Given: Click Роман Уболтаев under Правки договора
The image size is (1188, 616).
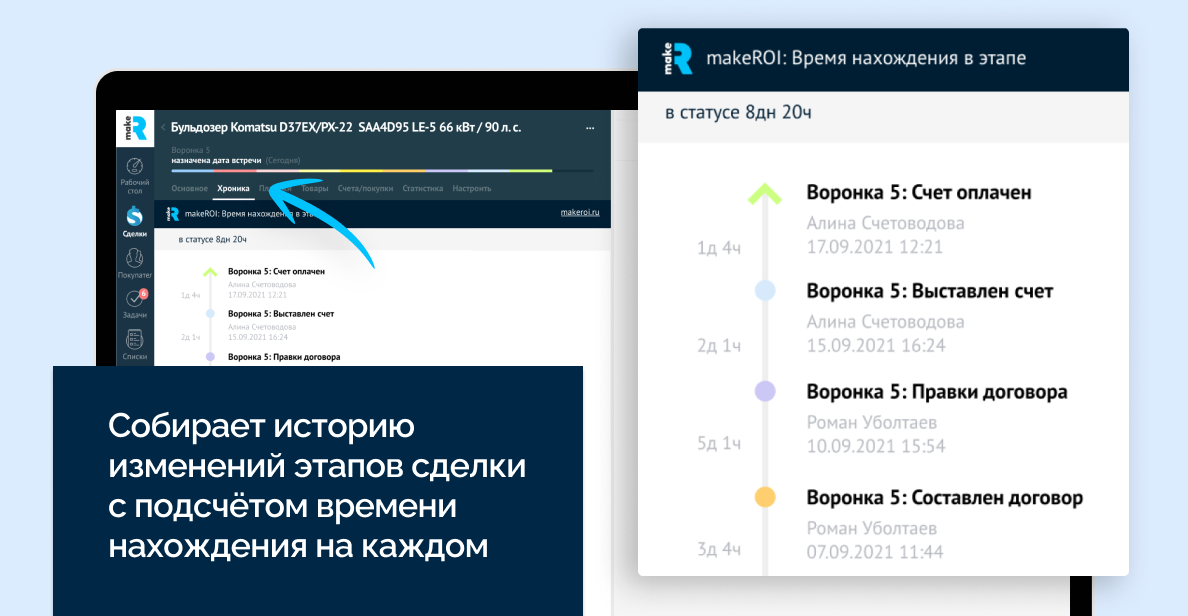Looking at the screenshot, I should [871, 422].
